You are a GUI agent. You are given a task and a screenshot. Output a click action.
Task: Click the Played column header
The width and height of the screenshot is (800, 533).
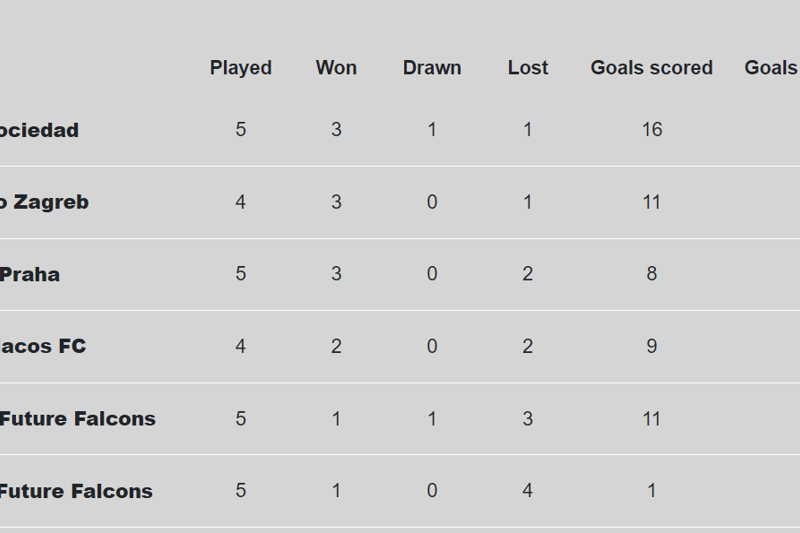tap(240, 68)
